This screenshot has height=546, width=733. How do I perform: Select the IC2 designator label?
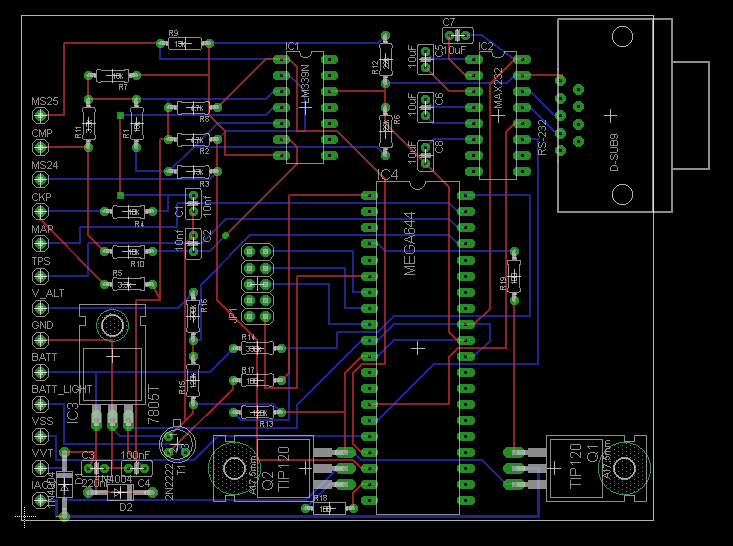pos(486,46)
